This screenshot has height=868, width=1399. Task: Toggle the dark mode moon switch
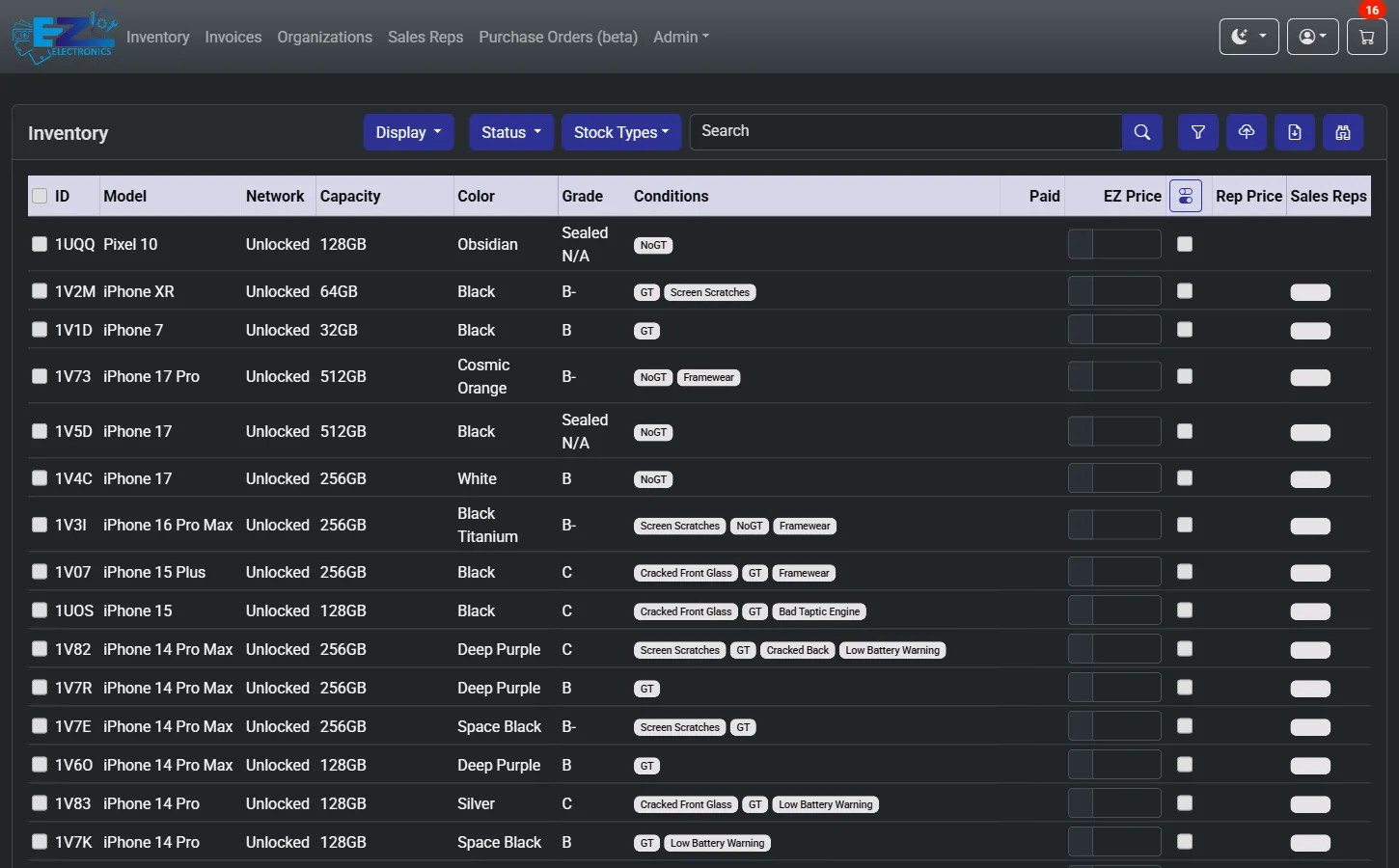(x=1248, y=36)
